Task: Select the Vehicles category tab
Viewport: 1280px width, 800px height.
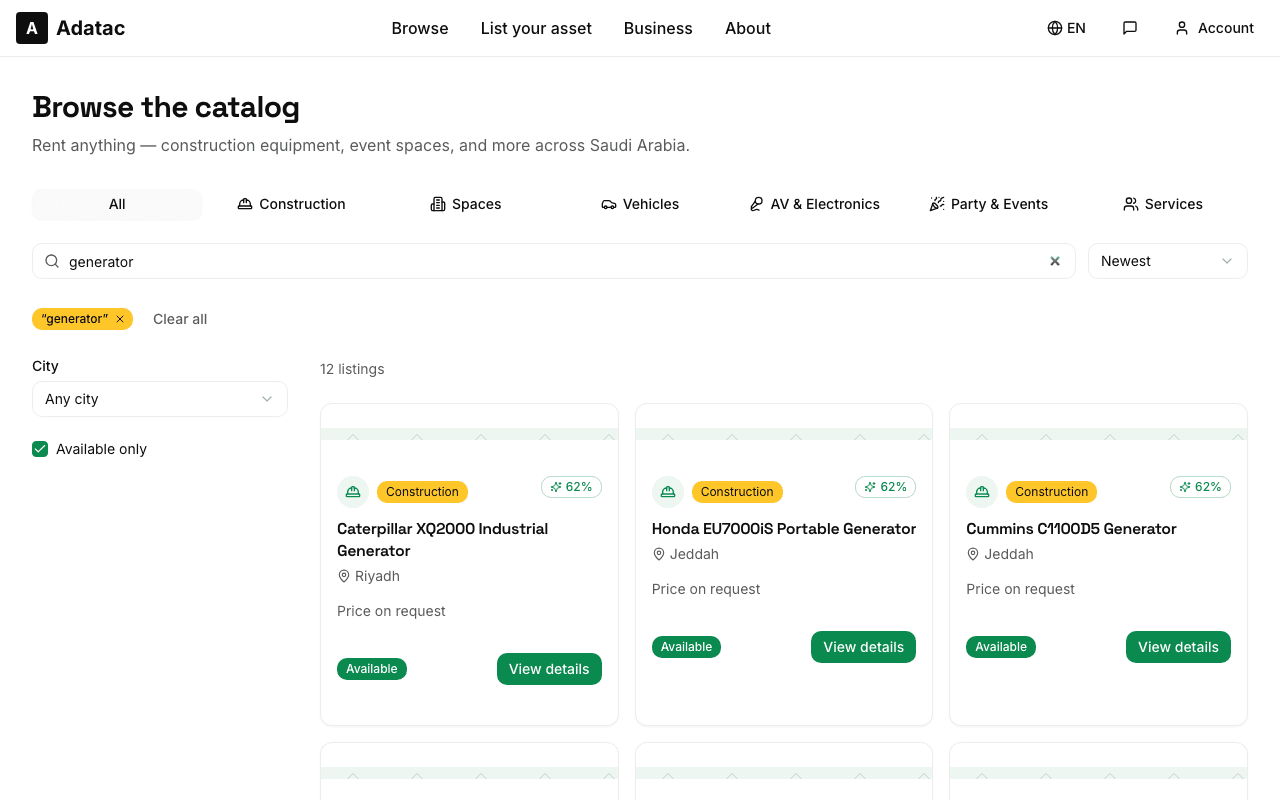Action: pyautogui.click(x=640, y=204)
